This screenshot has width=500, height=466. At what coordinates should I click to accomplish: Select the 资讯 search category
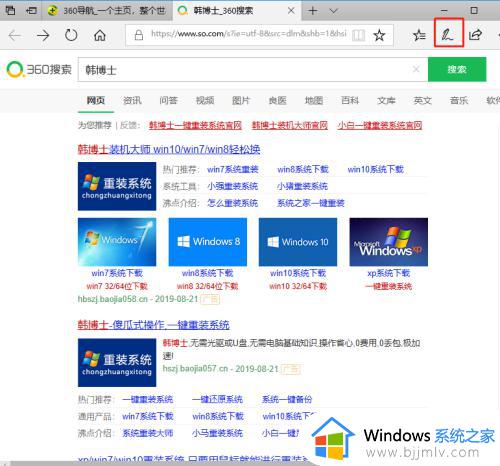(x=132, y=100)
